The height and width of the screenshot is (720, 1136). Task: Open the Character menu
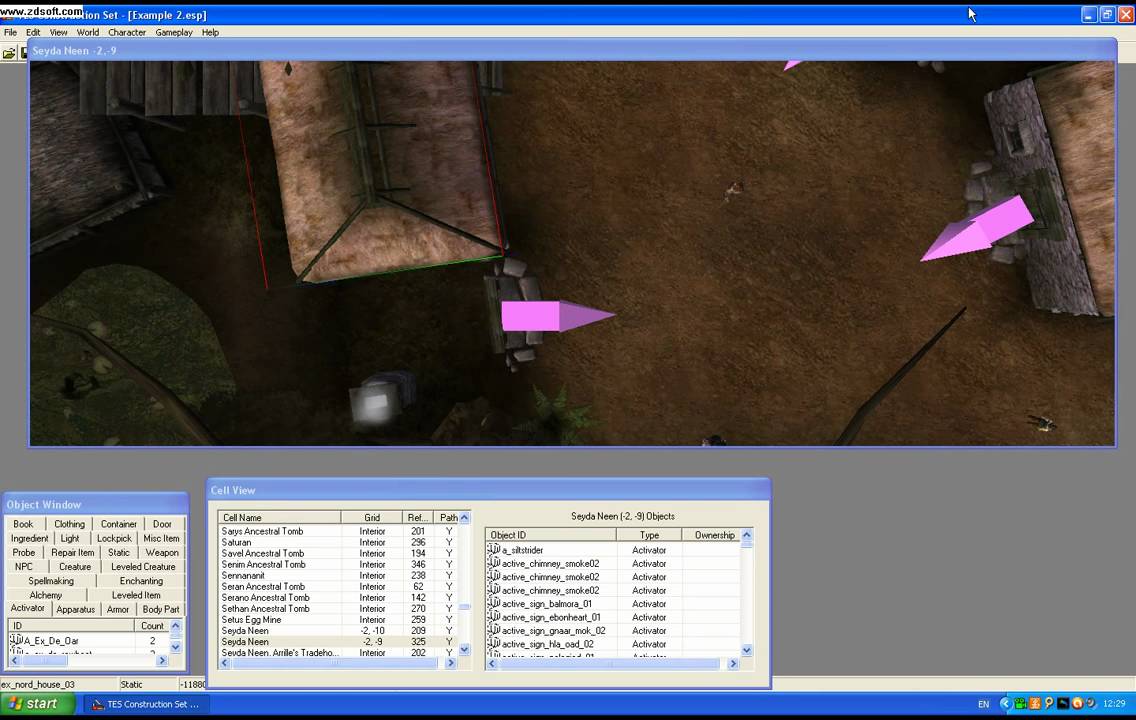point(127,33)
